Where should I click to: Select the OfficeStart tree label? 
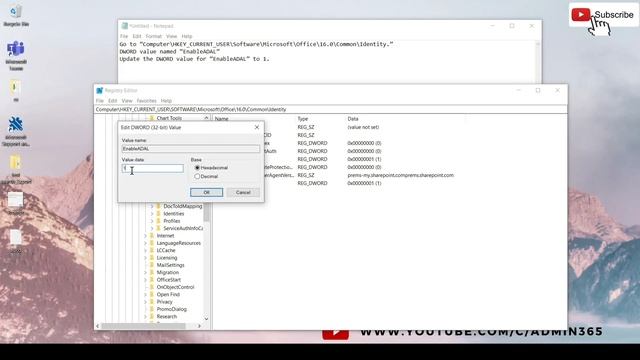click(x=169, y=280)
